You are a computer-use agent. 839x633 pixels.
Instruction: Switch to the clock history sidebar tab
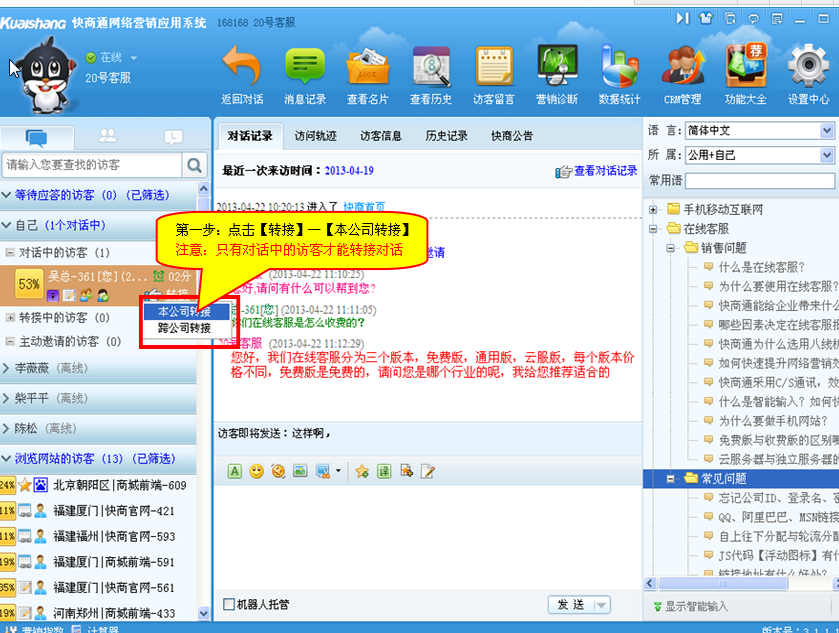coord(173,137)
